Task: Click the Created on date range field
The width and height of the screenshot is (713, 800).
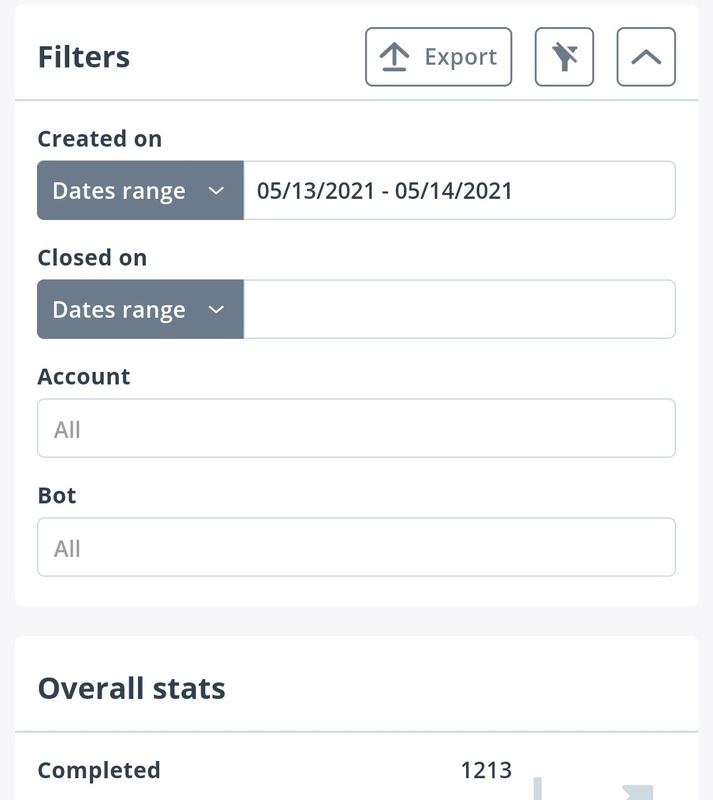Action: point(459,190)
